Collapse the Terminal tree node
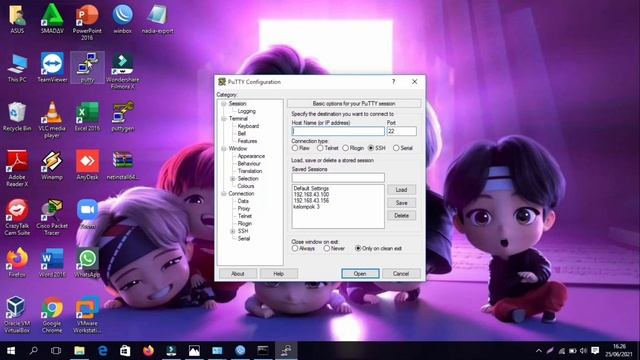The image size is (640, 360). tap(224, 119)
